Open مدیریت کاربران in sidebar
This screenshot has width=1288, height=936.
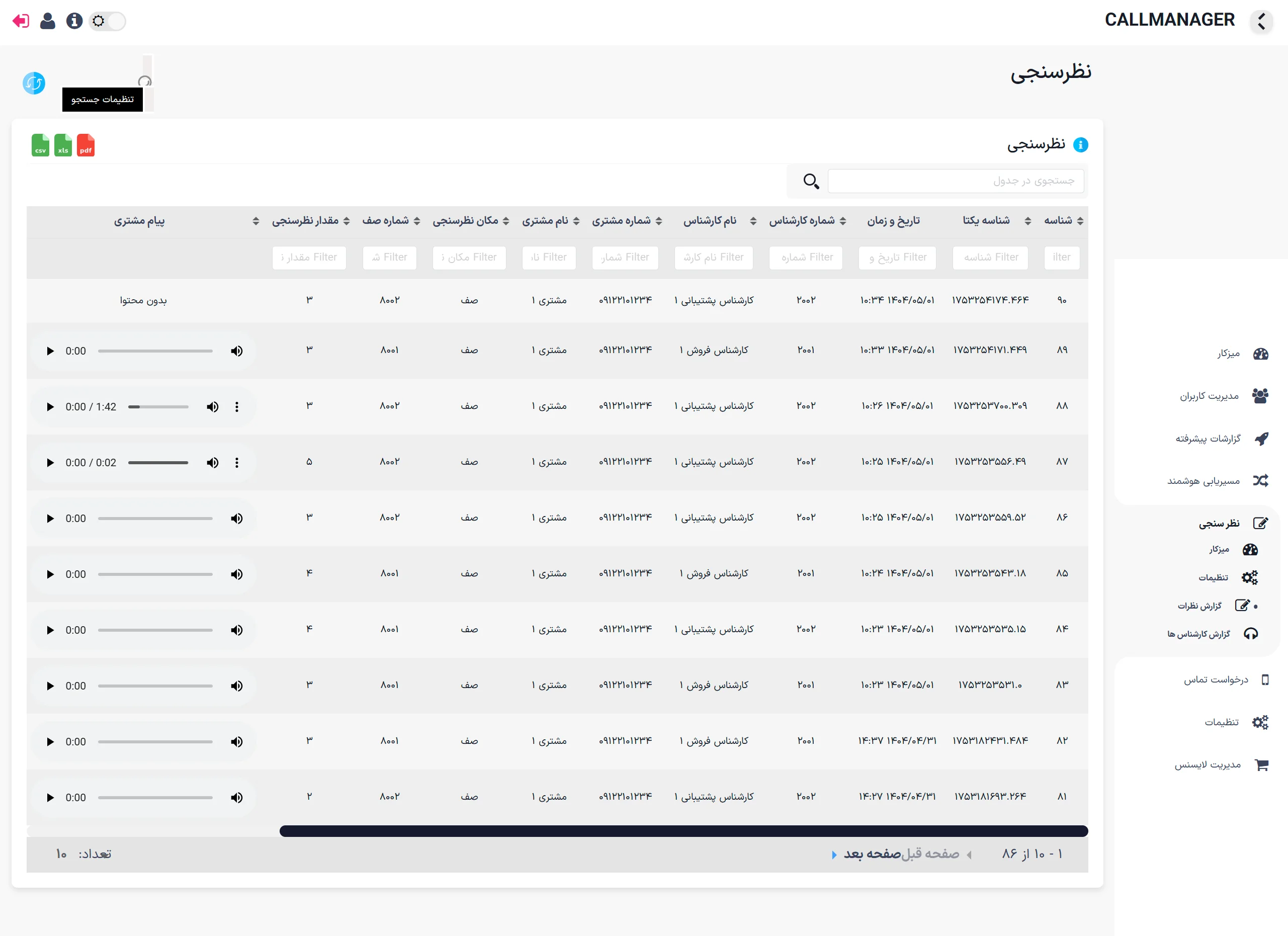point(1209,396)
